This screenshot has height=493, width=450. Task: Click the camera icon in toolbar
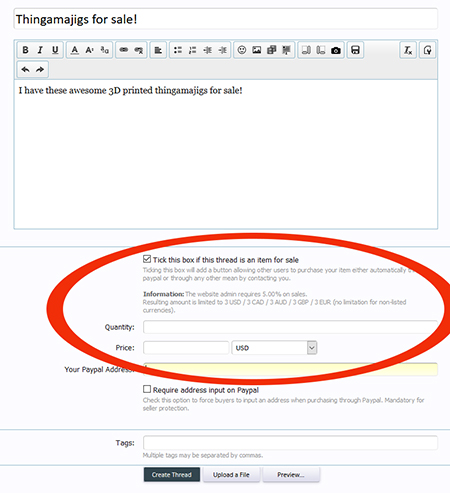coord(336,50)
